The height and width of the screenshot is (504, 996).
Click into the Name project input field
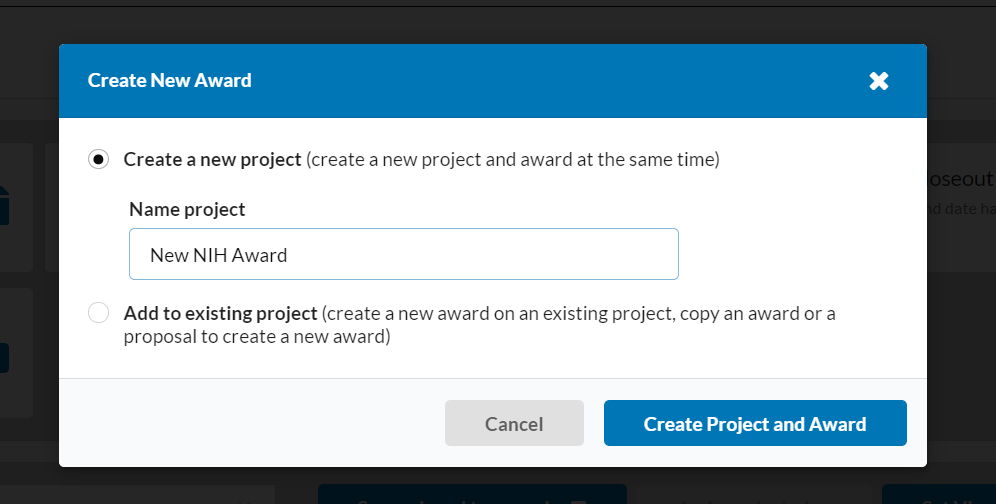click(403, 254)
